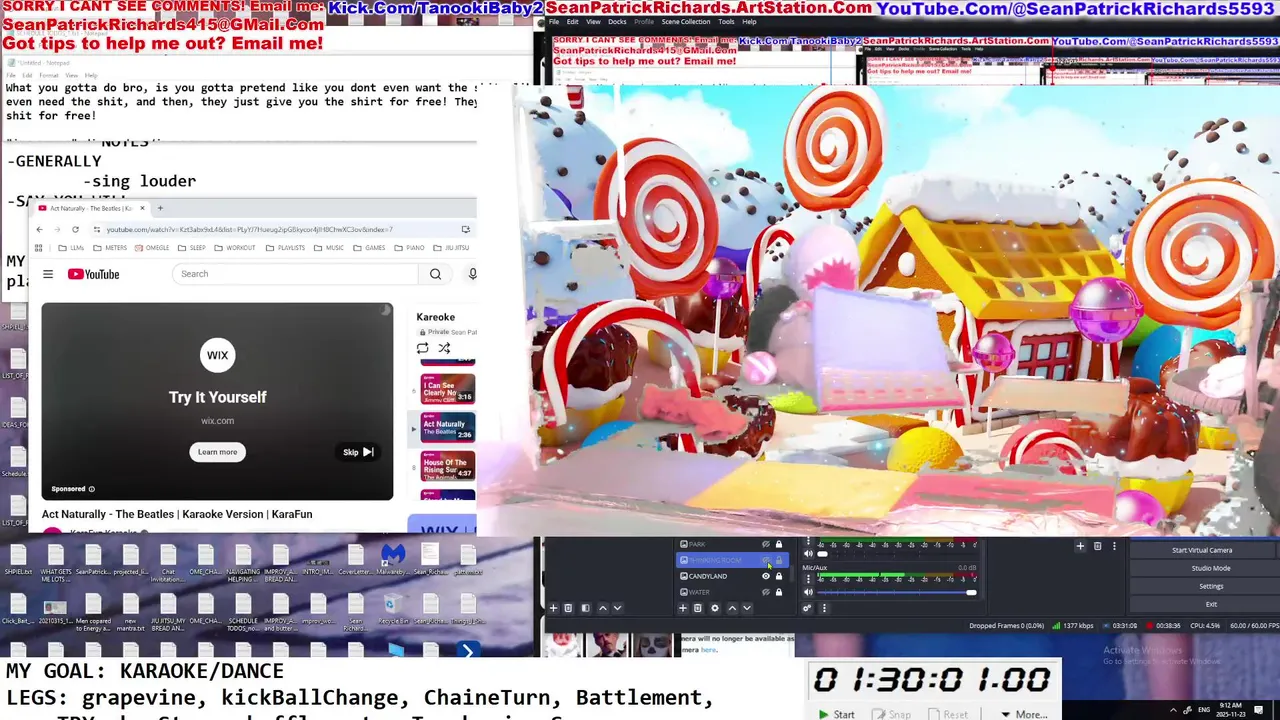This screenshot has width=1280, height=720.
Task: Click the YouTube search magnifier button
Action: (435, 274)
